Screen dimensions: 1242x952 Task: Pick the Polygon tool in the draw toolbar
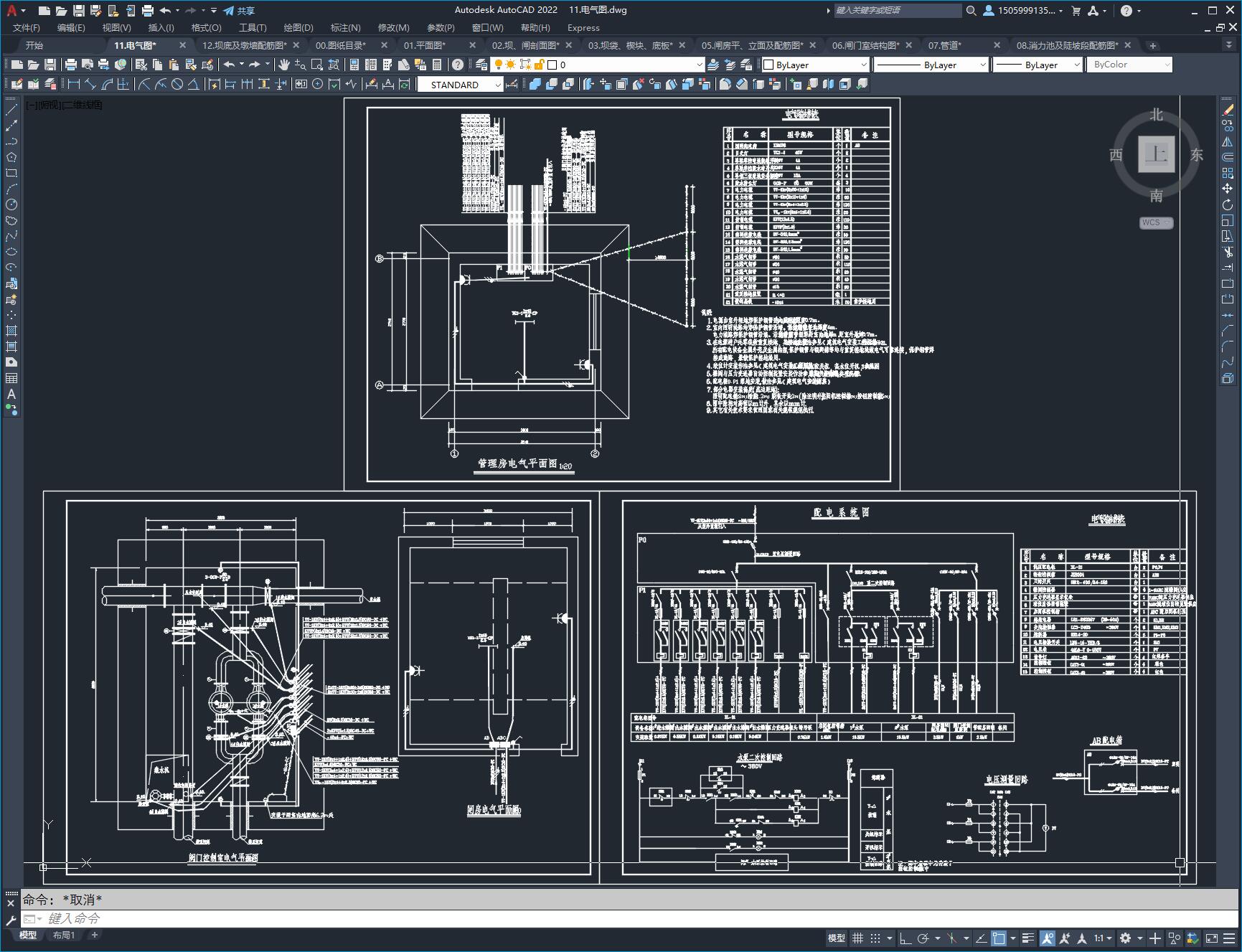[x=11, y=157]
